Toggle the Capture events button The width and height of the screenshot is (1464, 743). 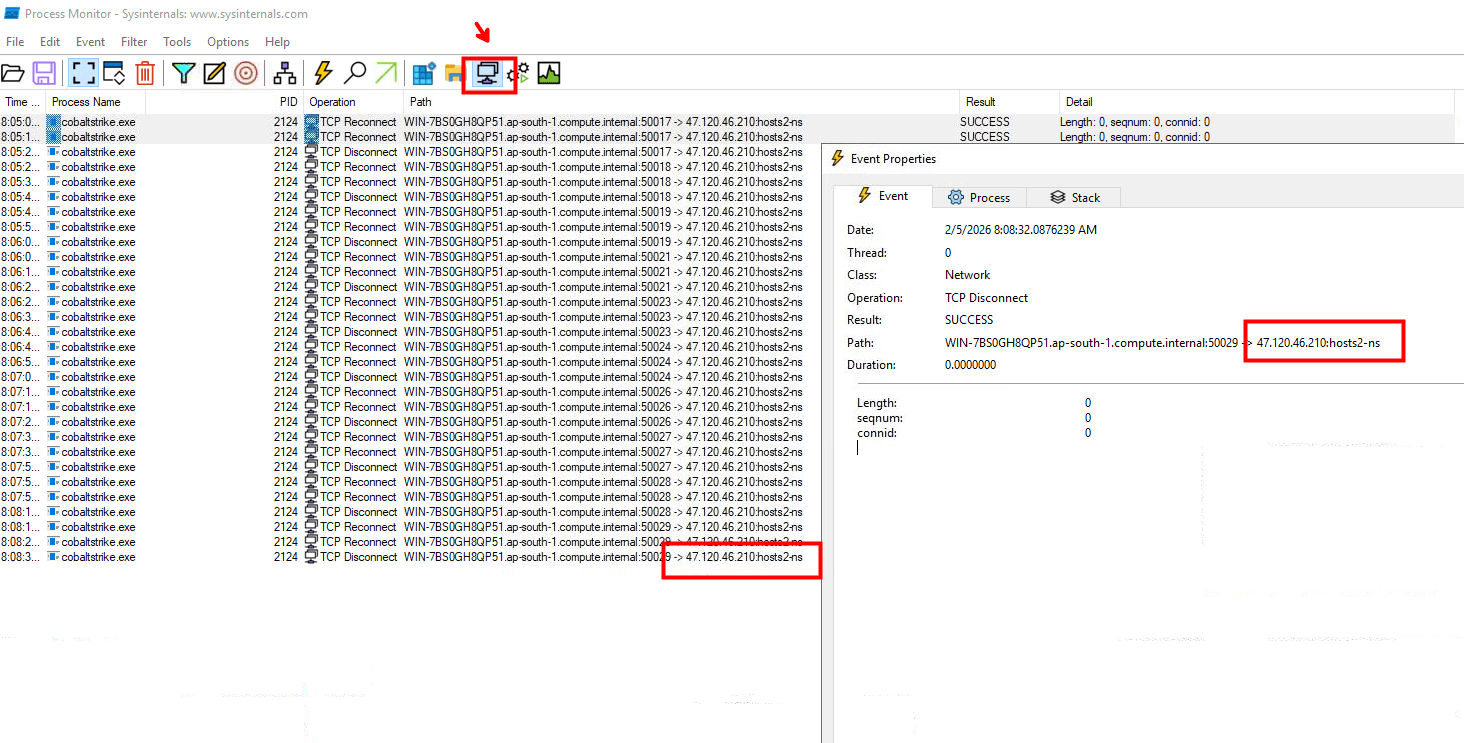click(x=83, y=73)
